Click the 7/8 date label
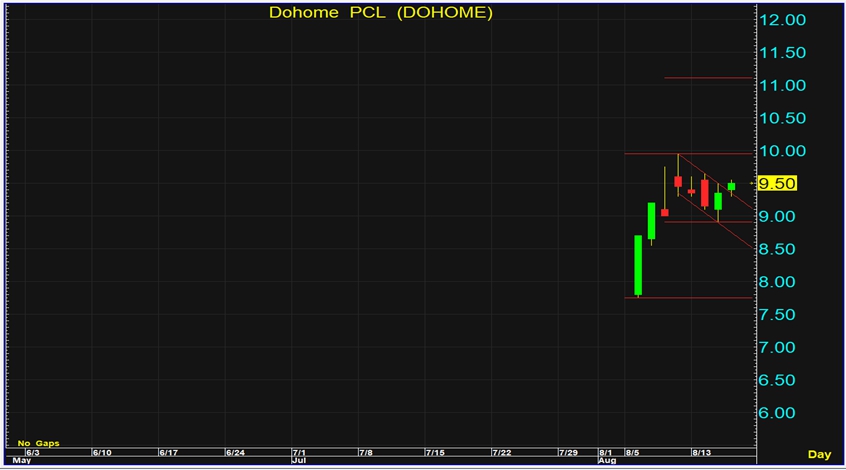This screenshot has width=846, height=470. point(366,453)
